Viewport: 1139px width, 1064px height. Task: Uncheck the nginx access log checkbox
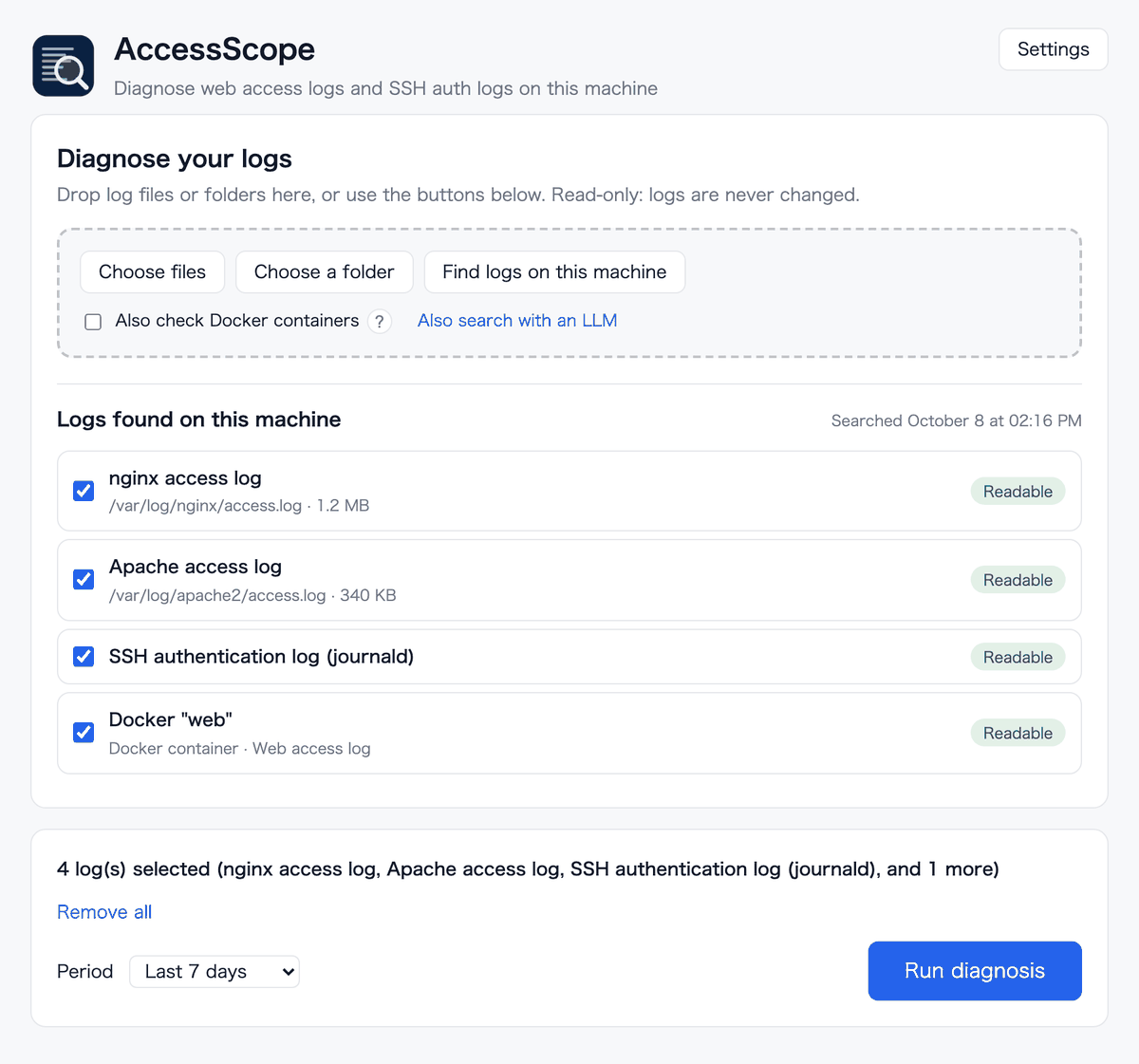pyautogui.click(x=84, y=491)
